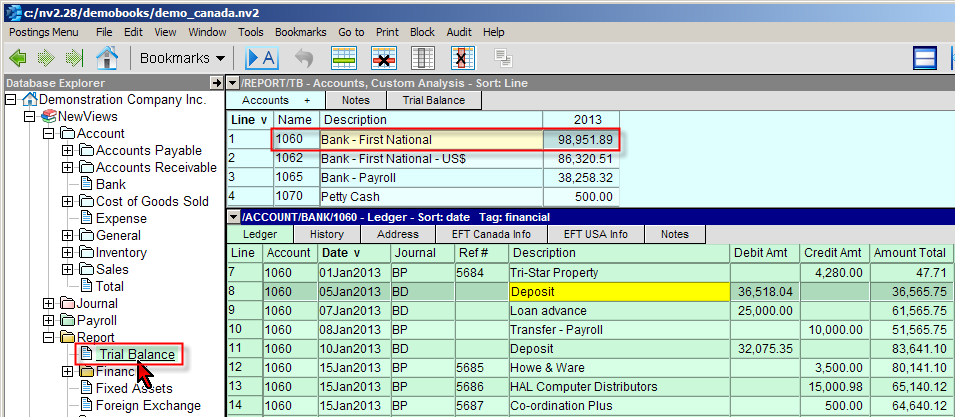The width and height of the screenshot is (955, 417).
Task: Click the Home icon in toolbar
Action: pyautogui.click(x=106, y=58)
